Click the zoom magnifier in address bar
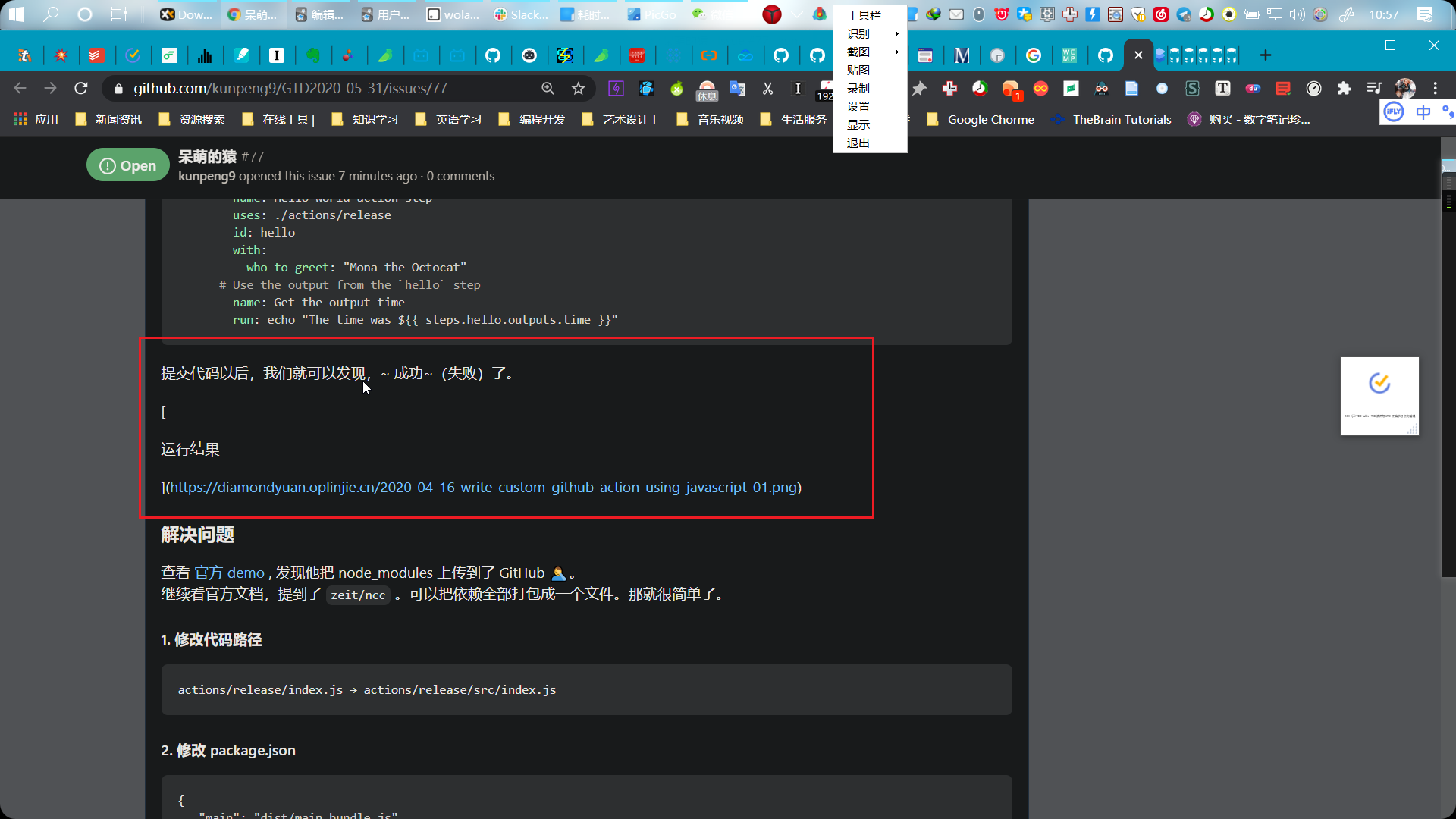This screenshot has height=819, width=1456. pyautogui.click(x=548, y=89)
